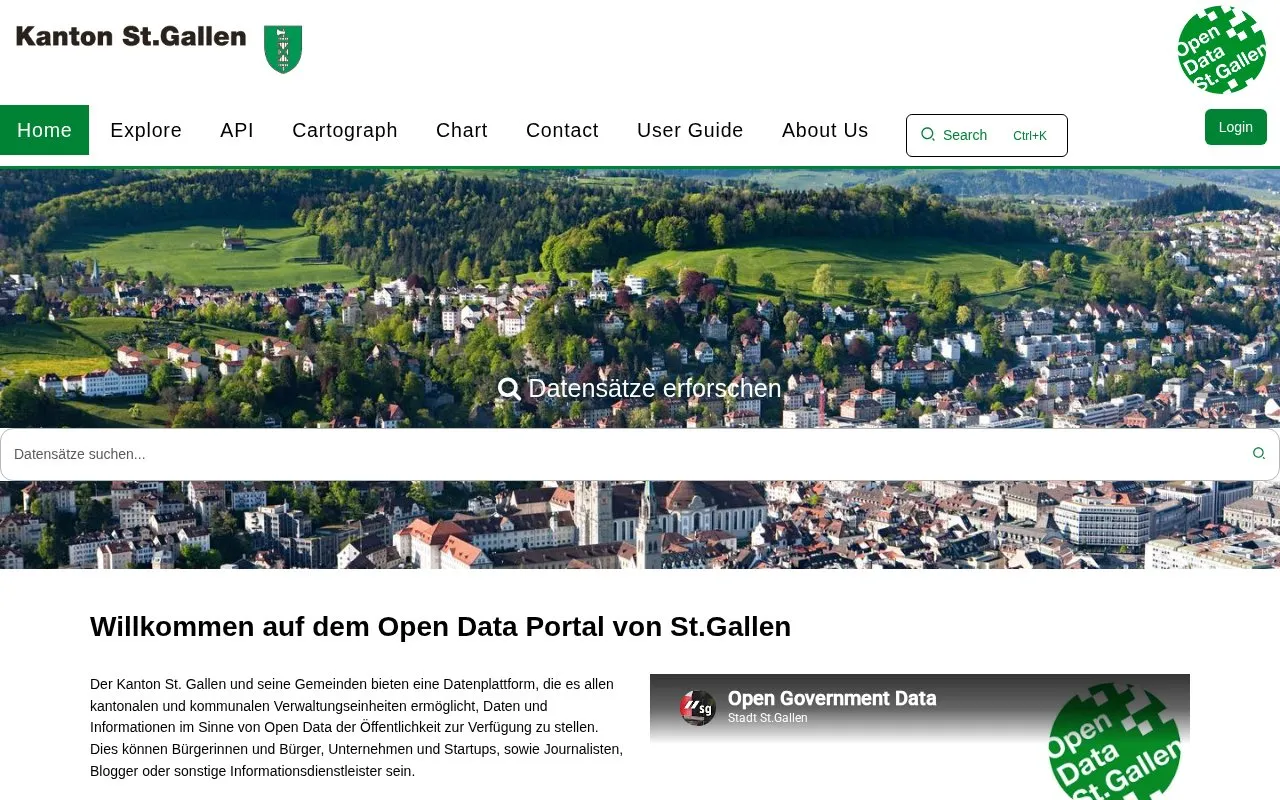Click the Login button
The width and height of the screenshot is (1280, 800).
[x=1236, y=127]
